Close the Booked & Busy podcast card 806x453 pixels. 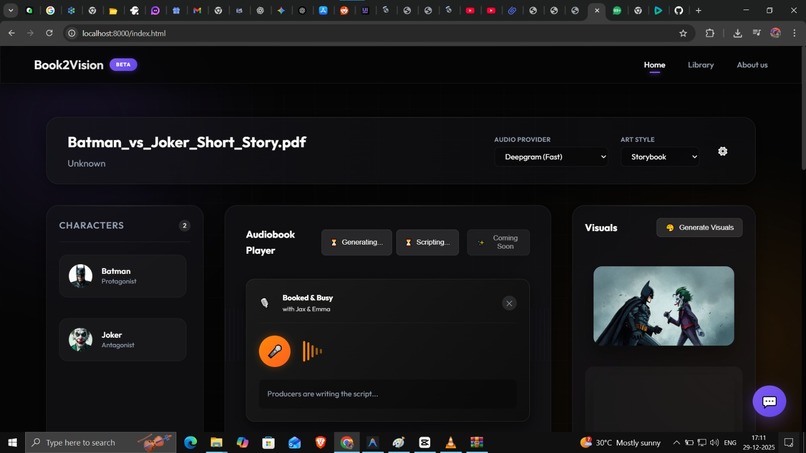tap(509, 303)
